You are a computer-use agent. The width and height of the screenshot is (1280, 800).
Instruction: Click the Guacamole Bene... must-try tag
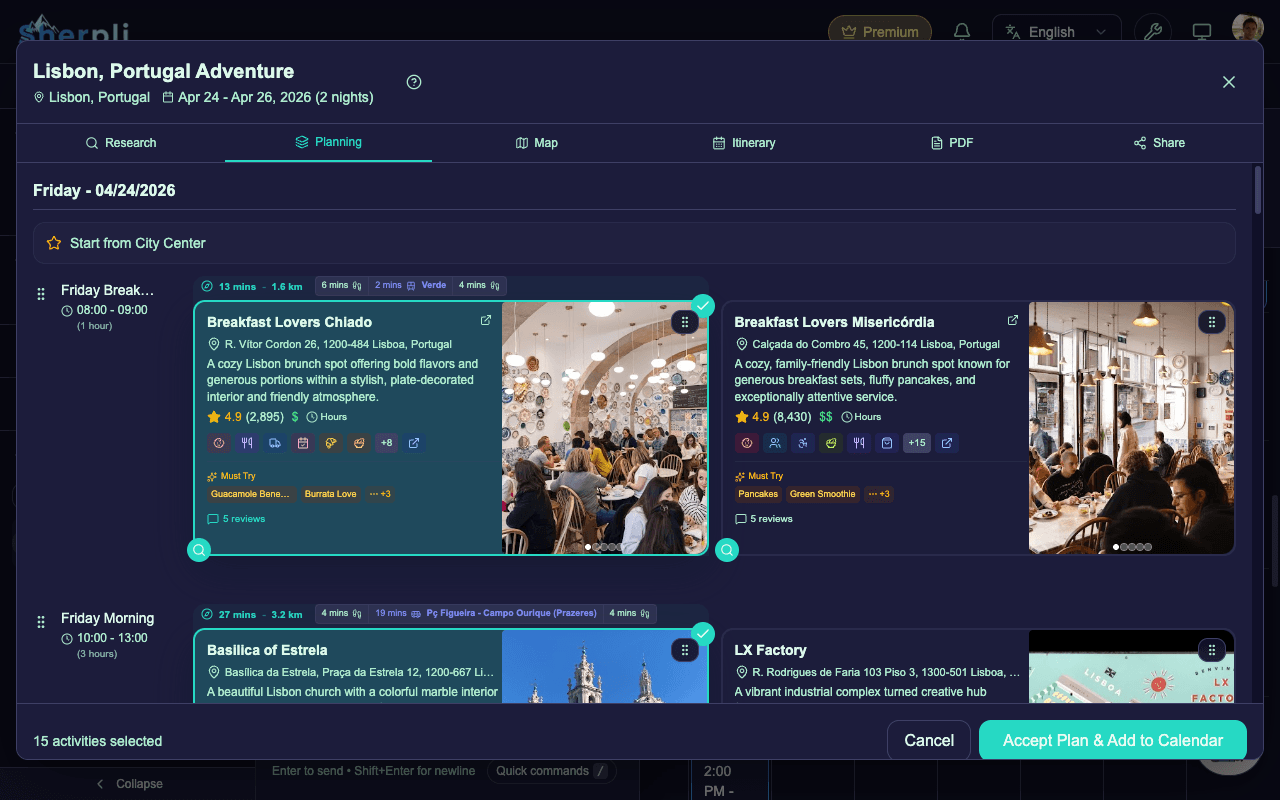251,494
